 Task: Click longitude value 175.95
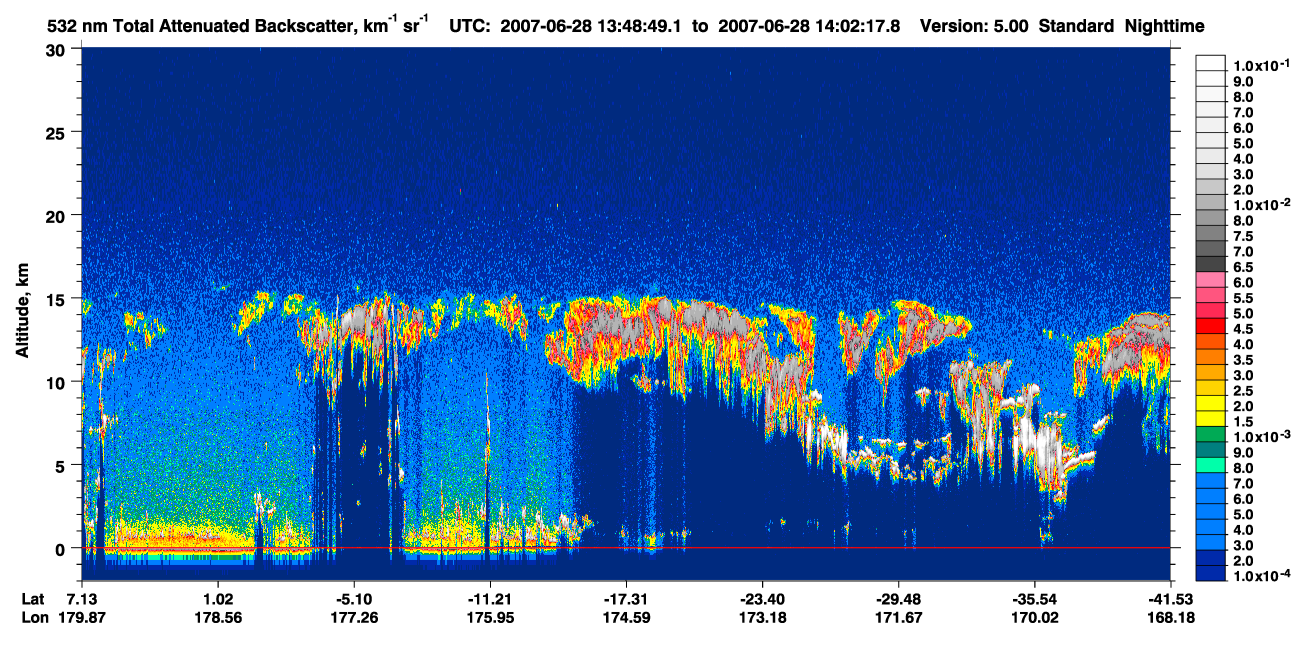tap(491, 617)
